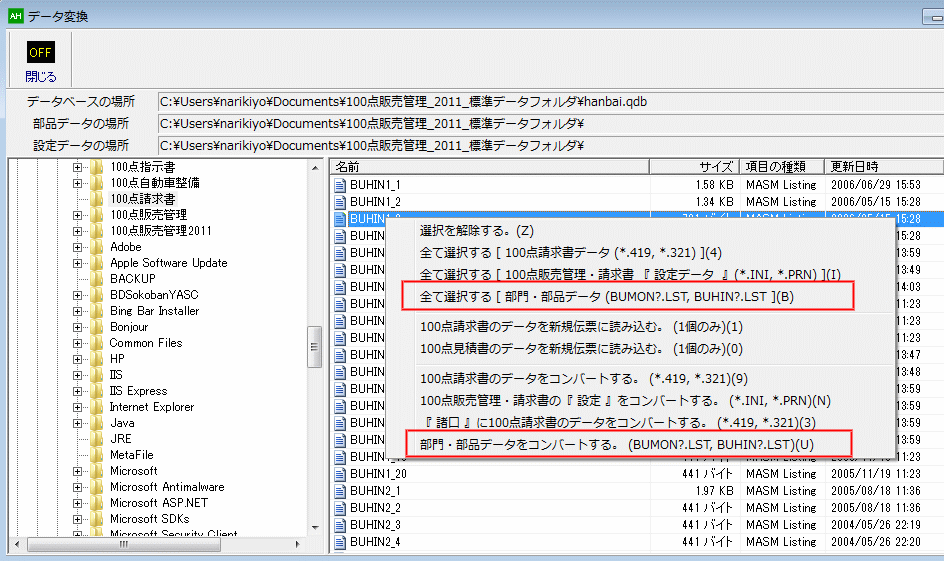Screen dimensions: 944x561
Task: Click the BUHIN2_4 file name
Action: (375, 542)
